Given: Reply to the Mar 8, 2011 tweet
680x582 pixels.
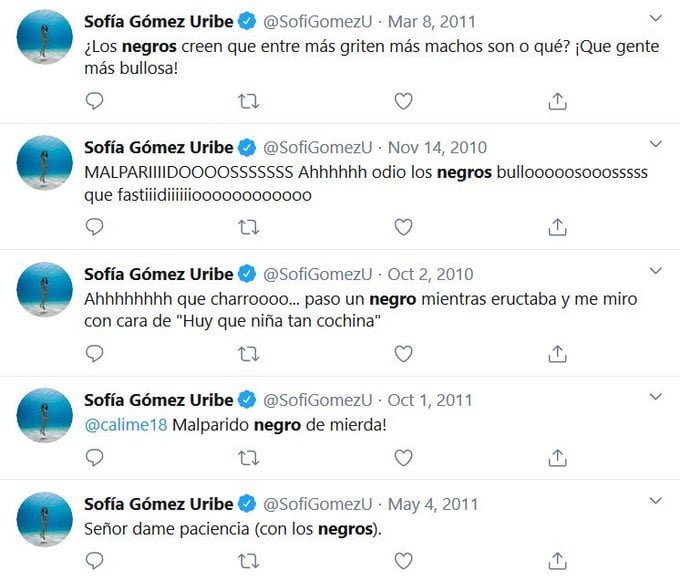Looking at the screenshot, I should click(94, 101).
